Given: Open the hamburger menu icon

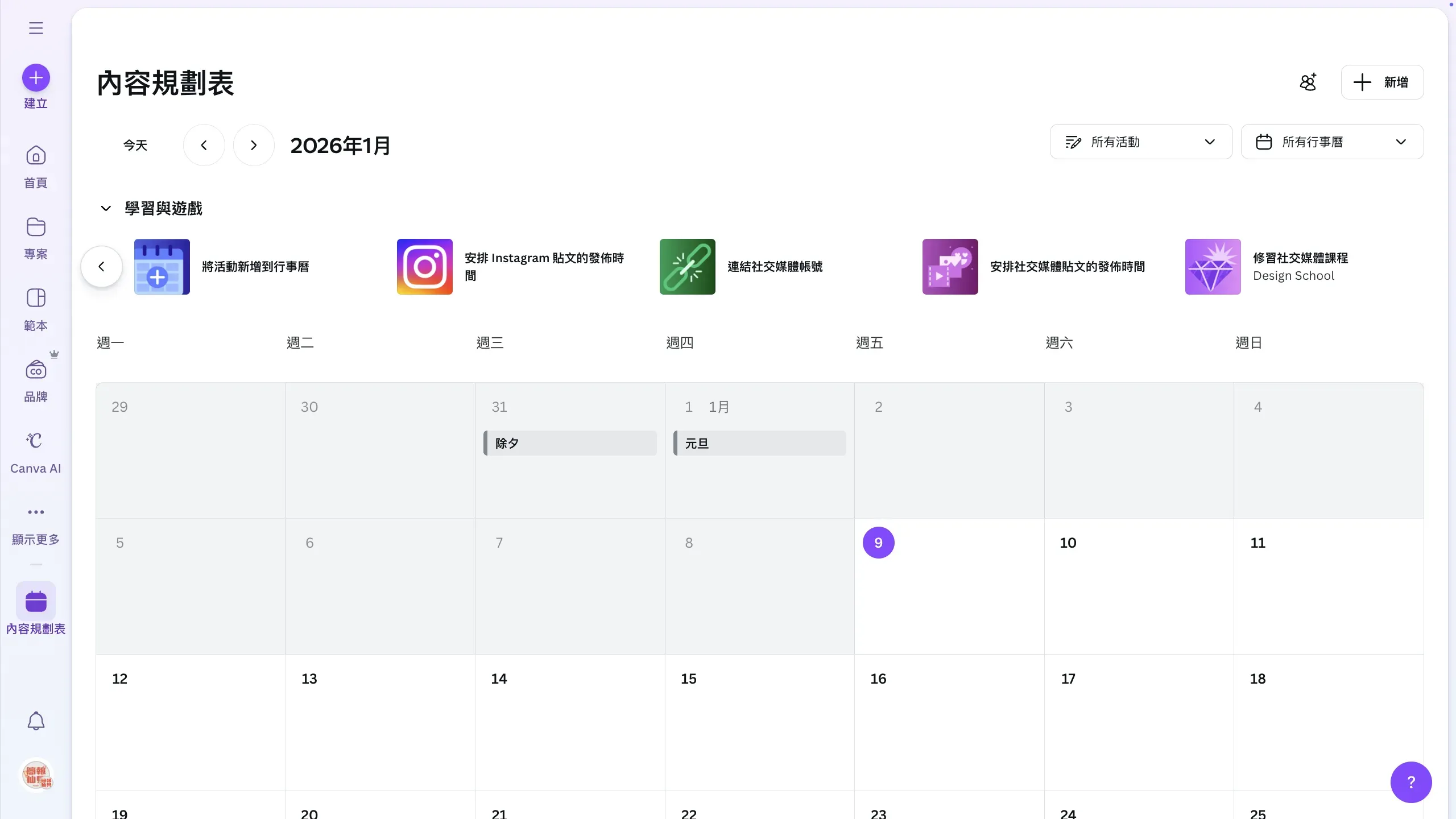Looking at the screenshot, I should pos(36,28).
